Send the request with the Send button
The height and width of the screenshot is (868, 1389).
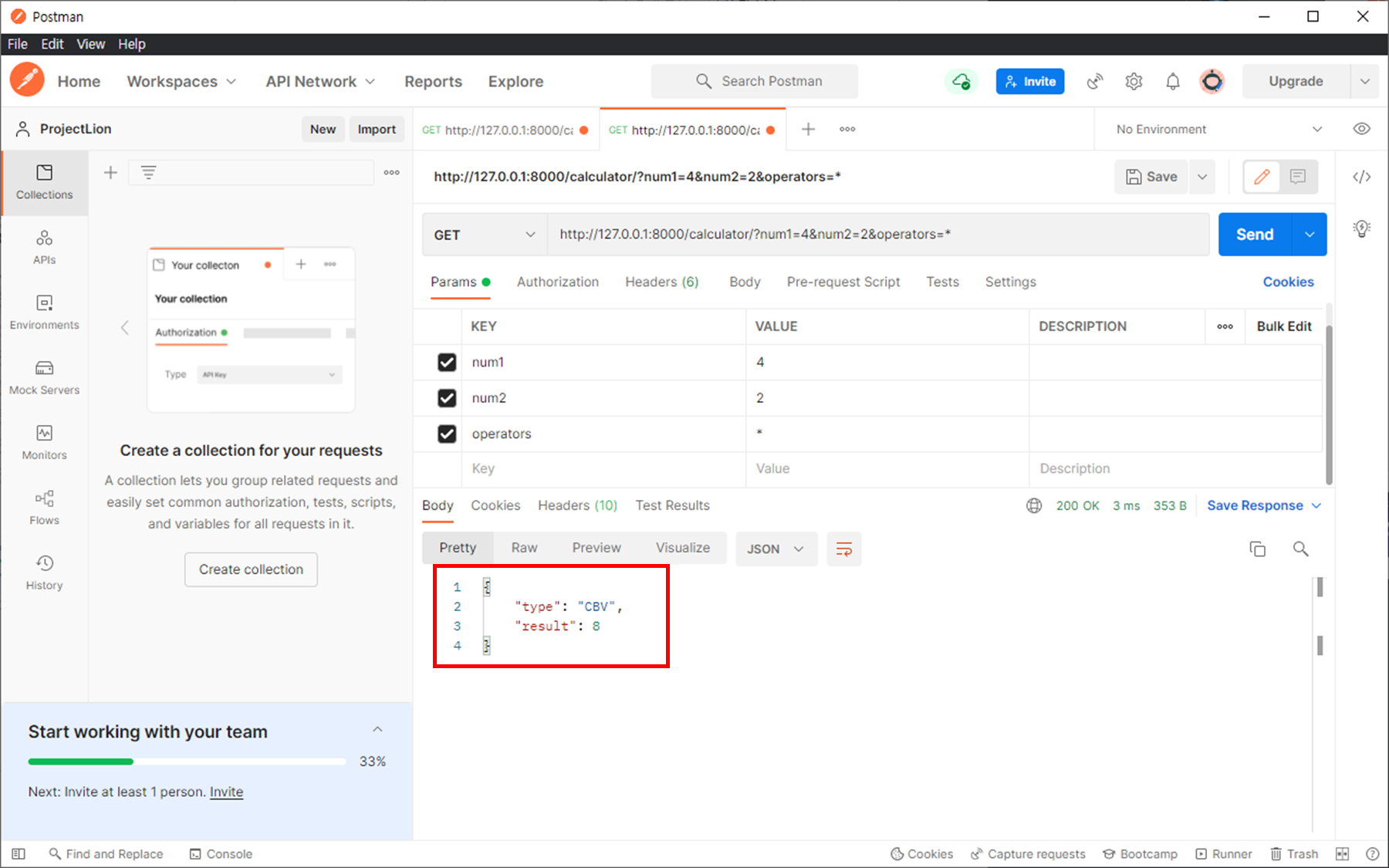click(x=1255, y=235)
